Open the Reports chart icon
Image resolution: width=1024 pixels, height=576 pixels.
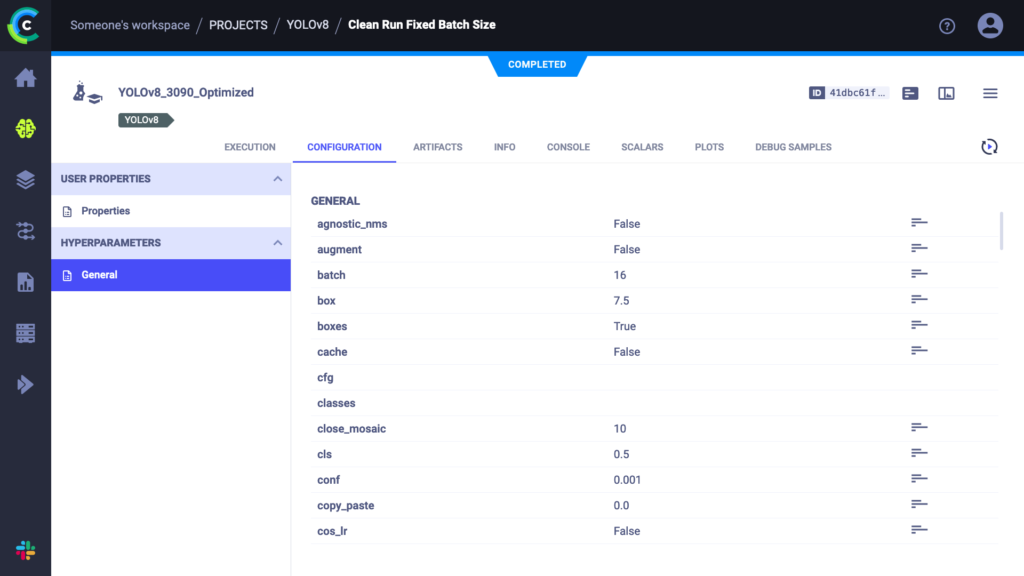[25, 282]
